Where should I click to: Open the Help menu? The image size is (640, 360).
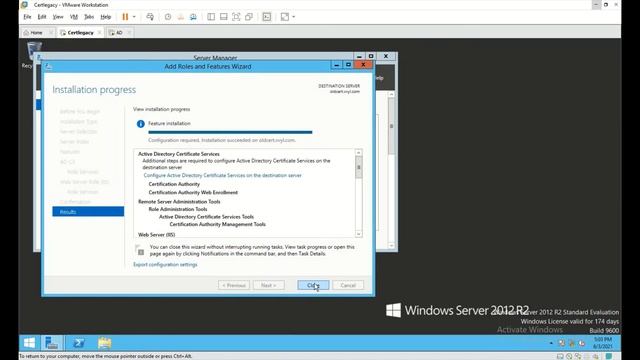click(106, 17)
